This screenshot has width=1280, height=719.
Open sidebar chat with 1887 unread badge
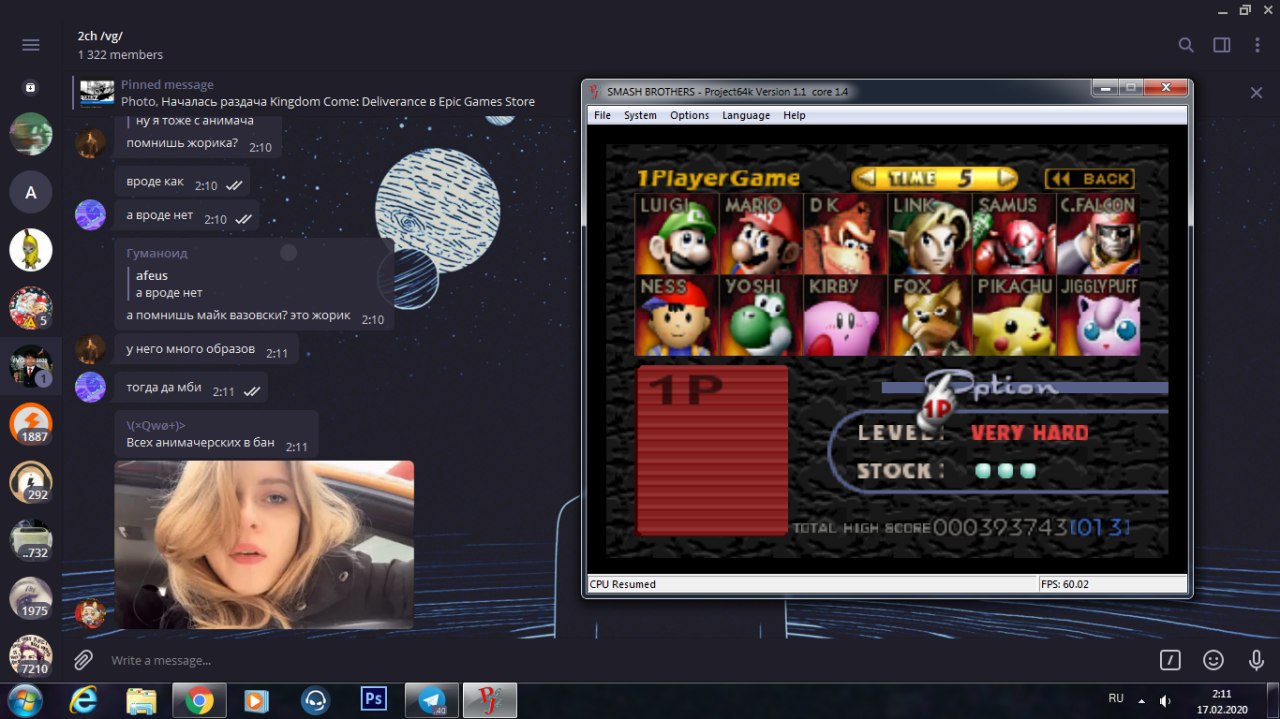[x=30, y=424]
